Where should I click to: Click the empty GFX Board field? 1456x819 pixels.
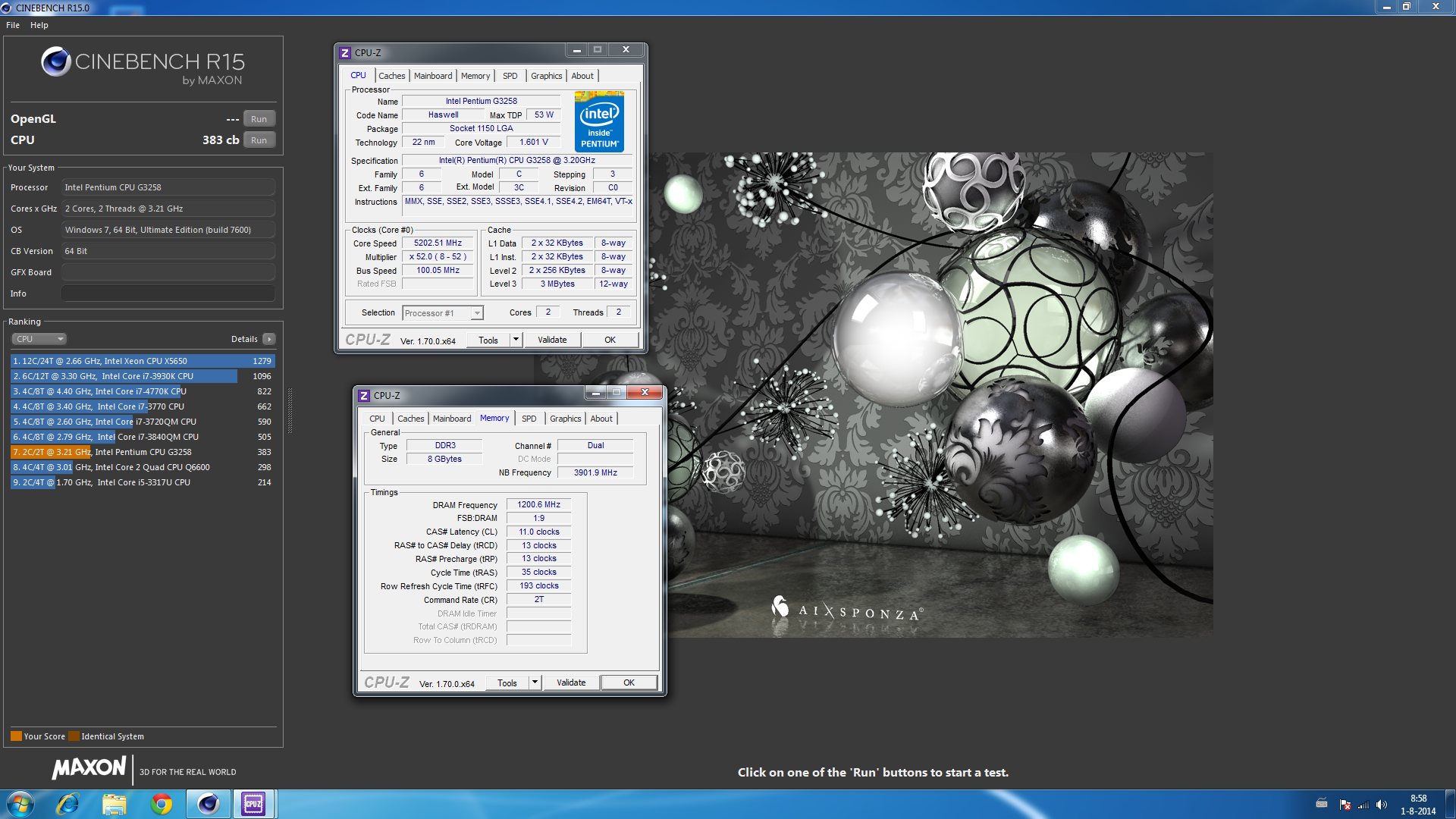tap(168, 272)
